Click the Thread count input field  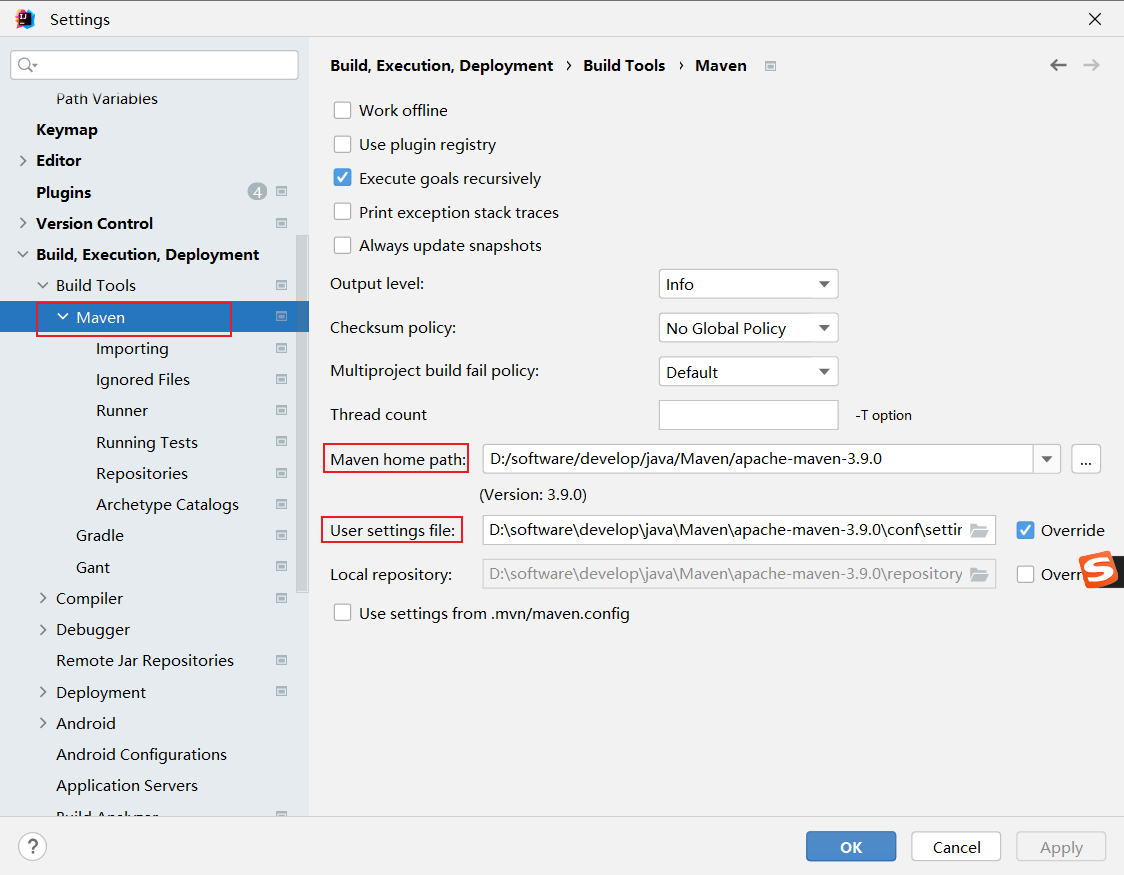coord(748,415)
